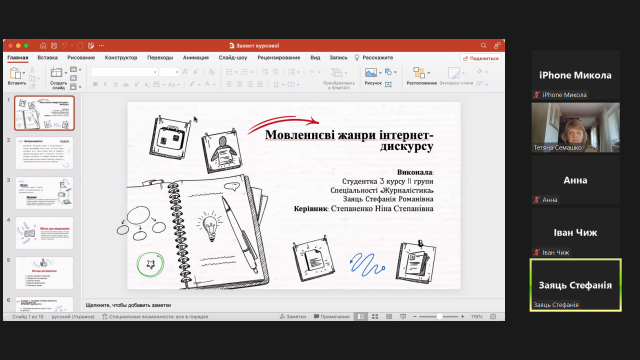The height and width of the screenshot is (360, 640).
Task: Click the Format Painter brush icon
Action: 32,86
